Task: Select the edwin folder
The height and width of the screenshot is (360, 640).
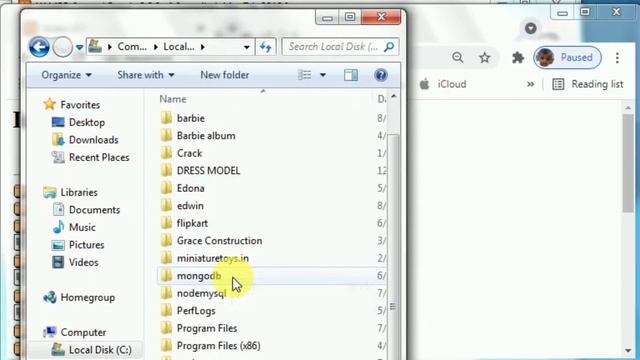Action: click(x=190, y=206)
